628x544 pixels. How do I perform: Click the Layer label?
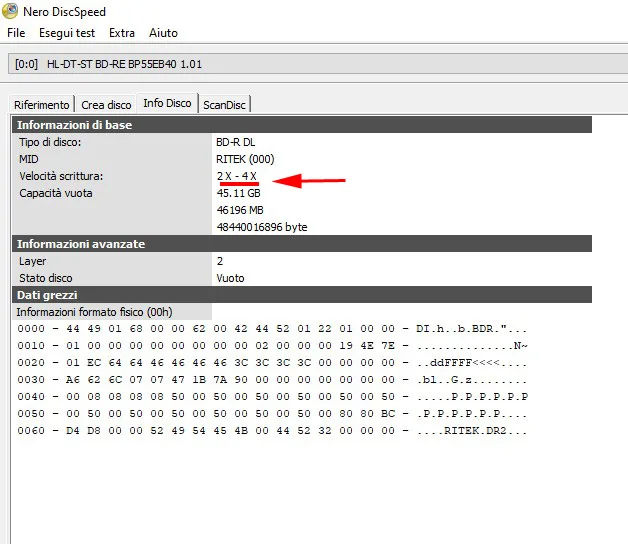coord(32,261)
